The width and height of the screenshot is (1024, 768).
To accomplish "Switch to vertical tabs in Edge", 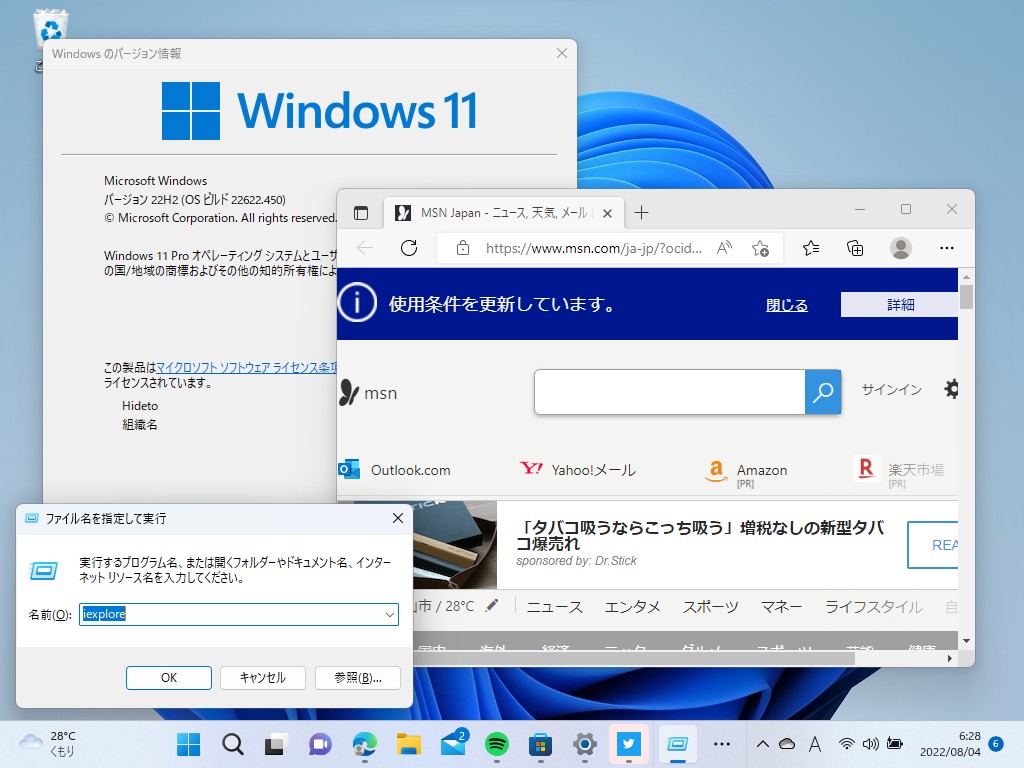I will [361, 212].
